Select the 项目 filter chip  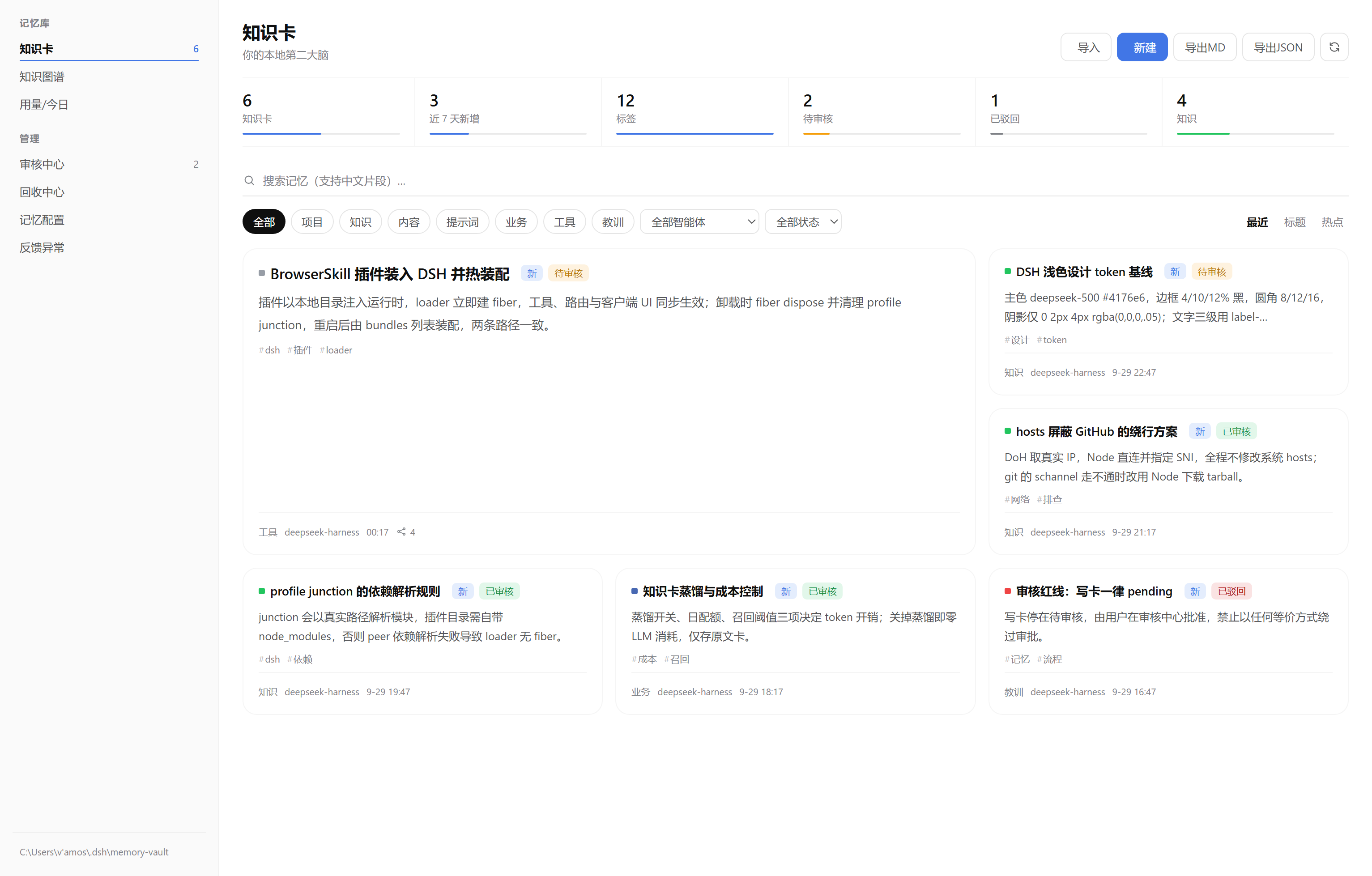coord(311,221)
